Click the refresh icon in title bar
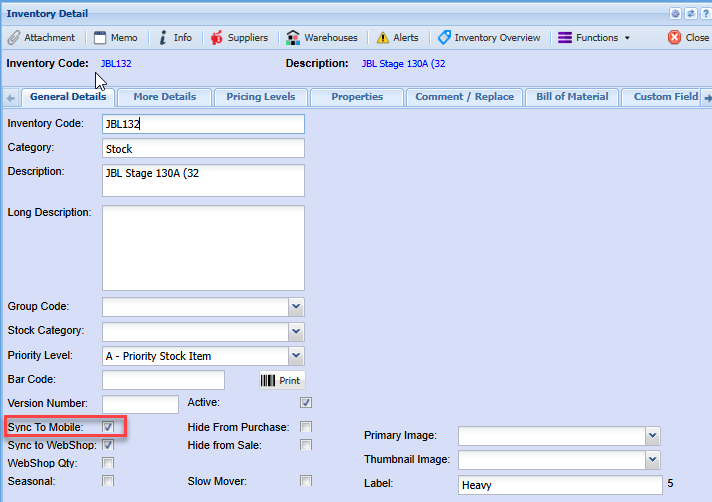 click(691, 14)
